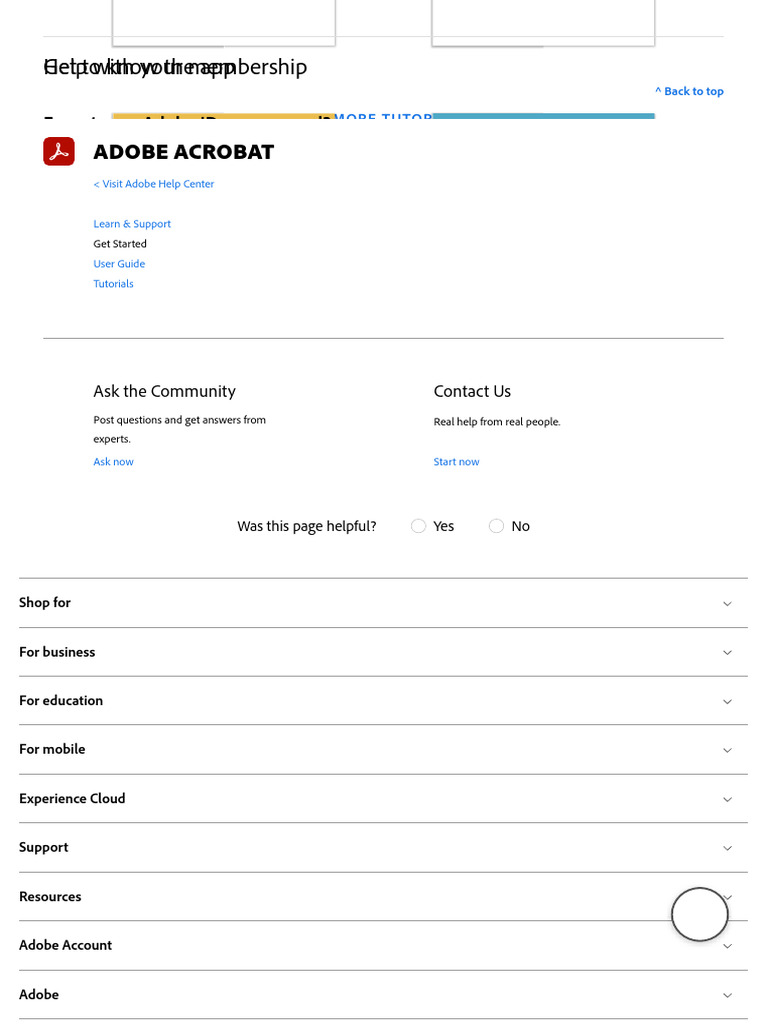Expand the For education section

(383, 701)
